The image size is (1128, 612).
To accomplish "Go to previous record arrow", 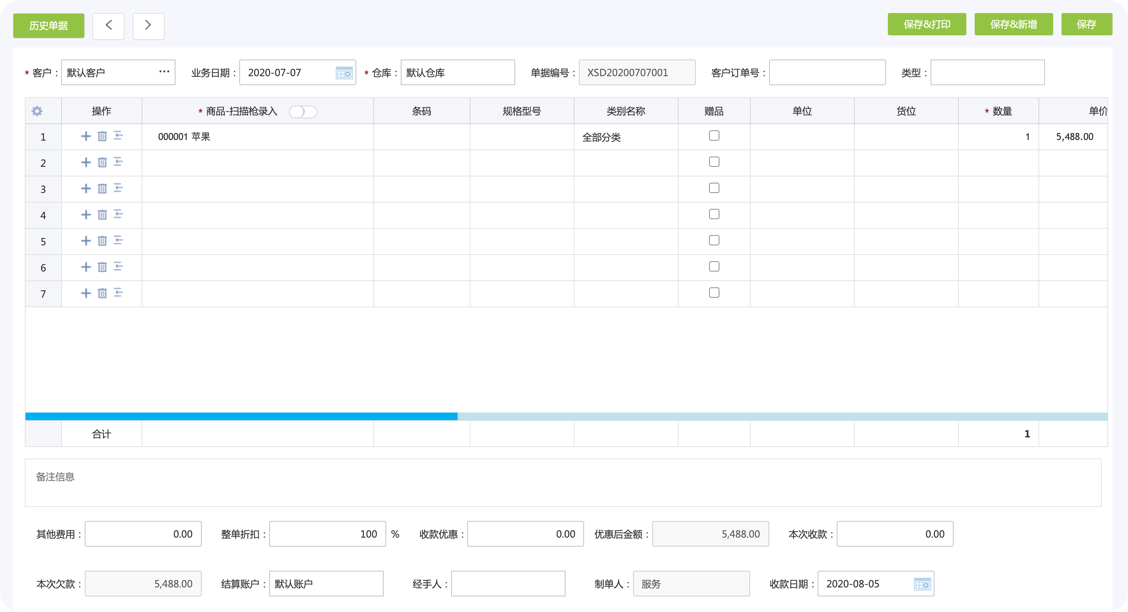I will pyautogui.click(x=108, y=26).
